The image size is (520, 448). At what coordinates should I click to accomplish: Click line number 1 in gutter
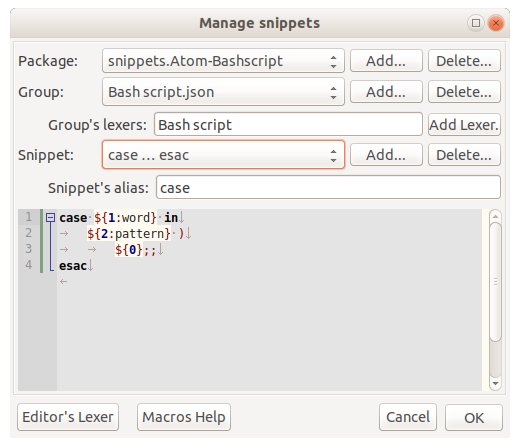[x=29, y=217]
